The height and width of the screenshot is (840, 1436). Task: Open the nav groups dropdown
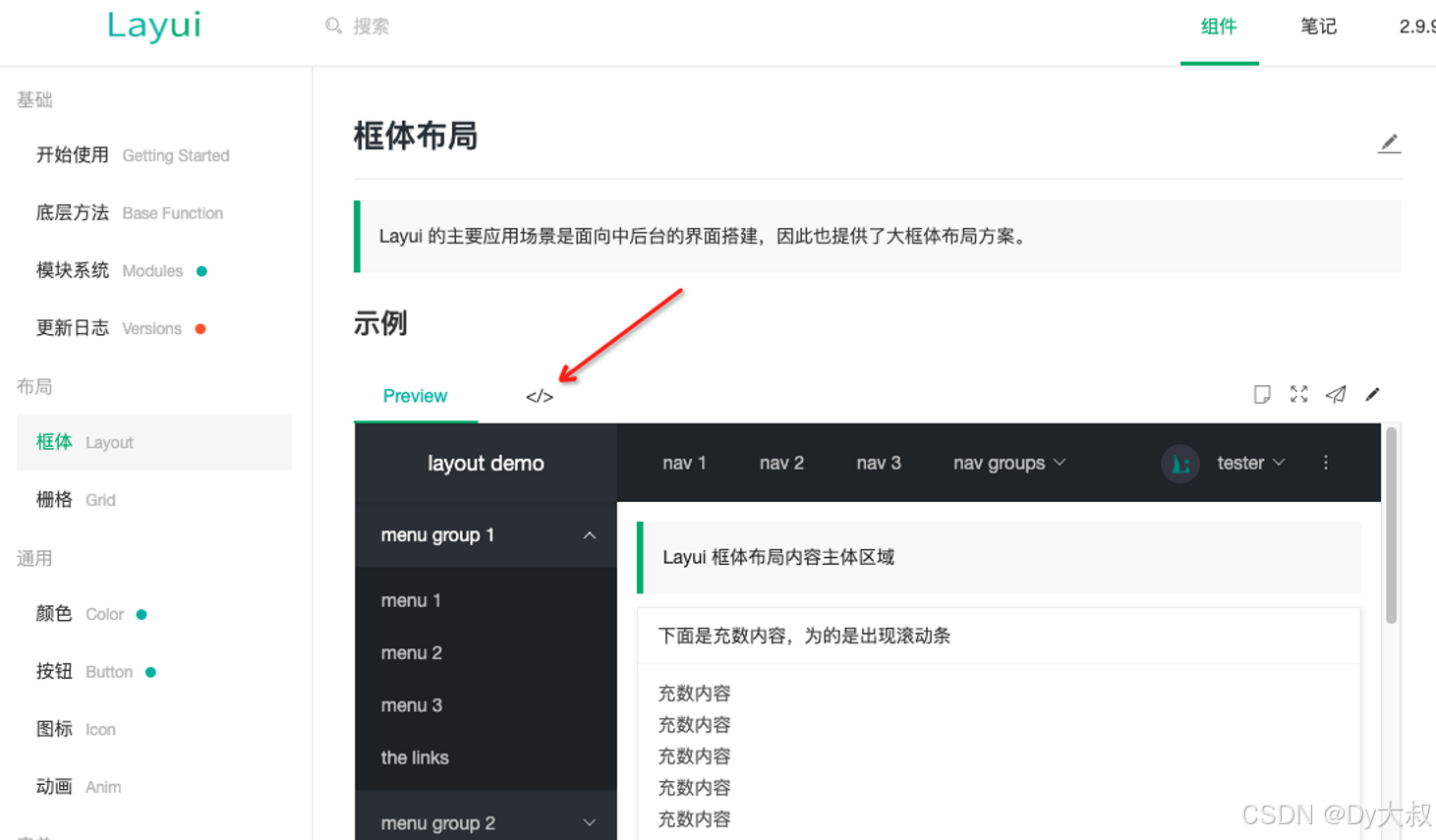tap(1009, 463)
